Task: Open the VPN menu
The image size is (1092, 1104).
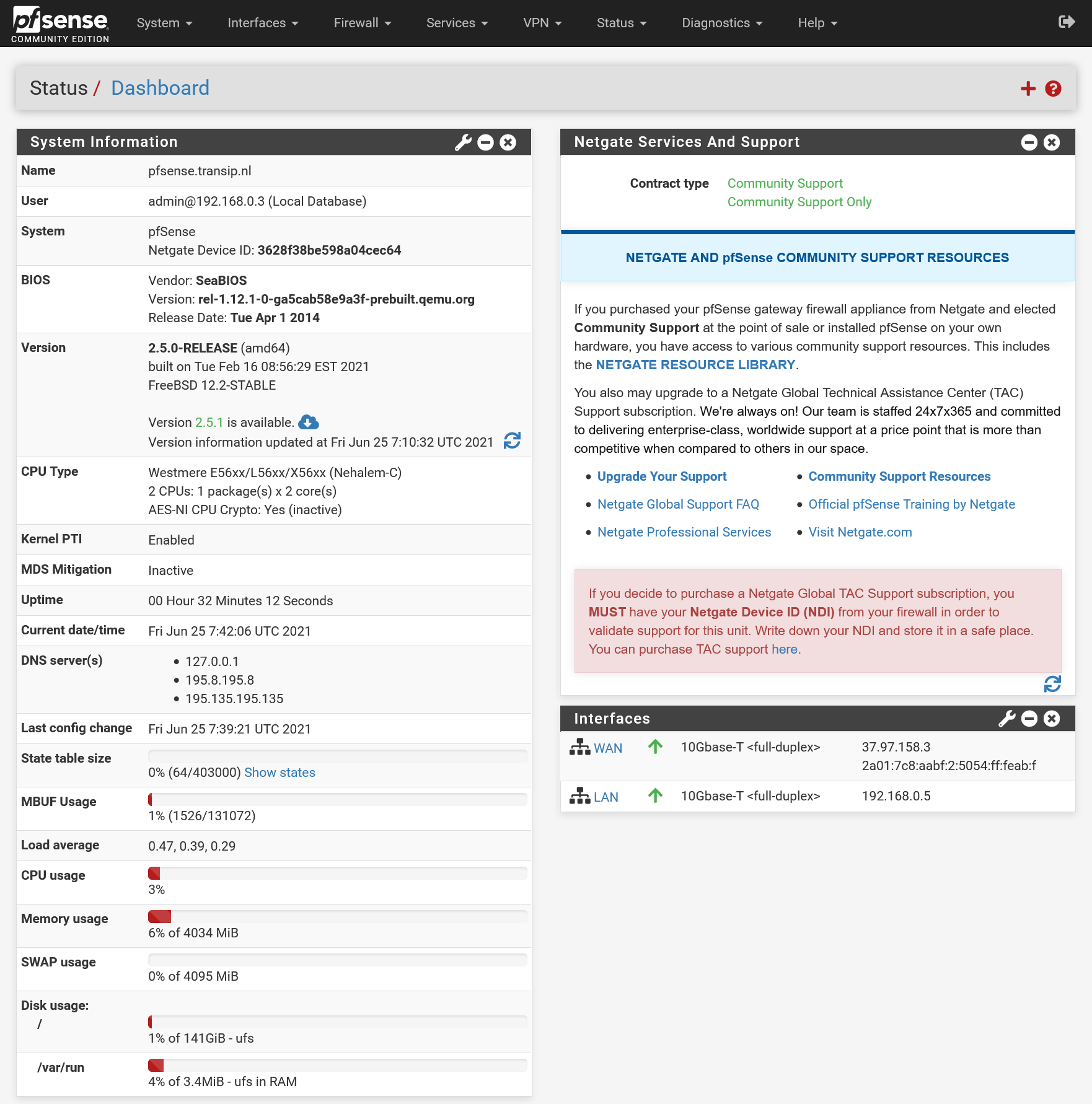Action: (x=542, y=23)
